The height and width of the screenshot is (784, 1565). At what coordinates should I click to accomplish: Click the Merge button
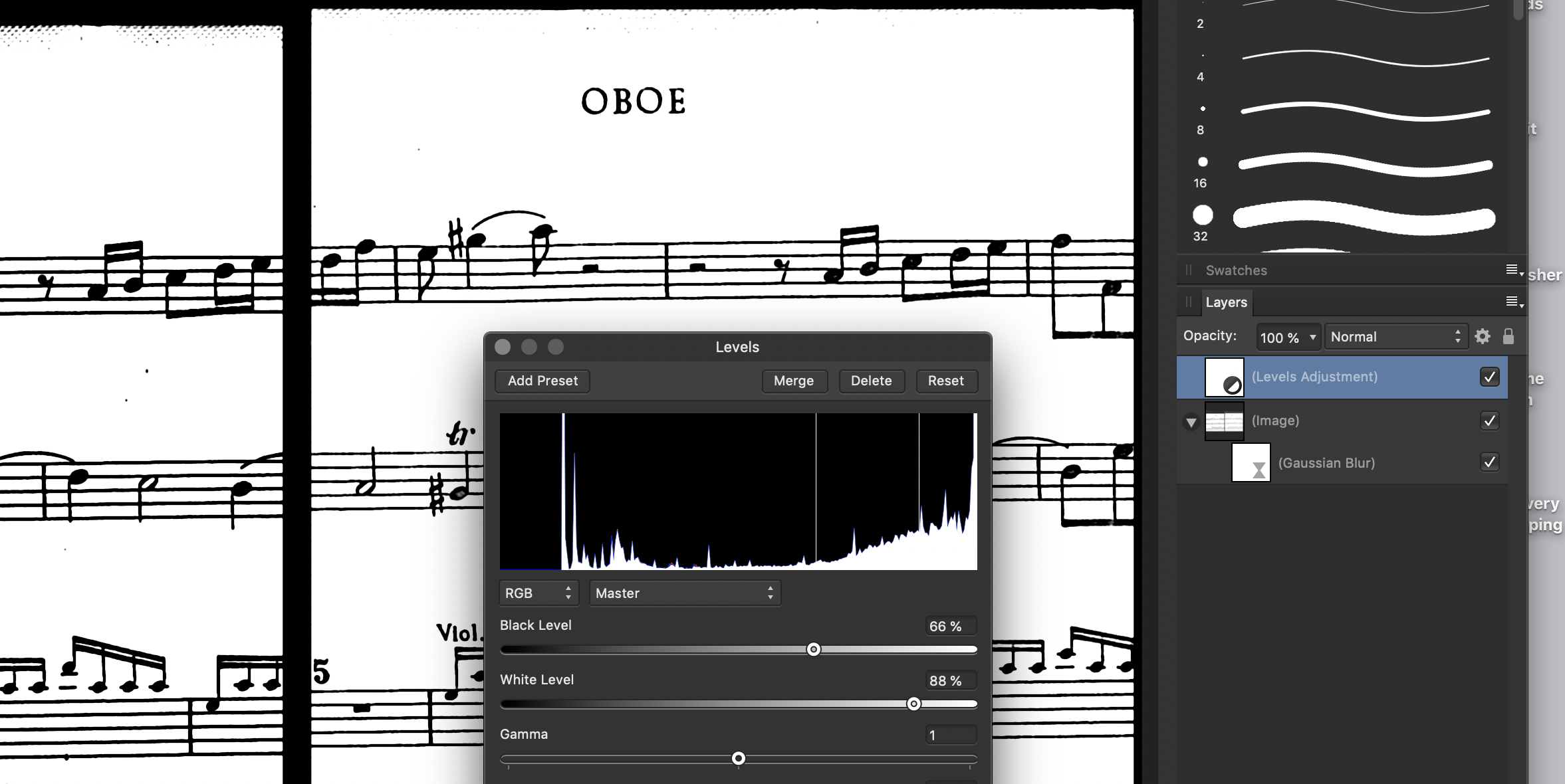794,381
